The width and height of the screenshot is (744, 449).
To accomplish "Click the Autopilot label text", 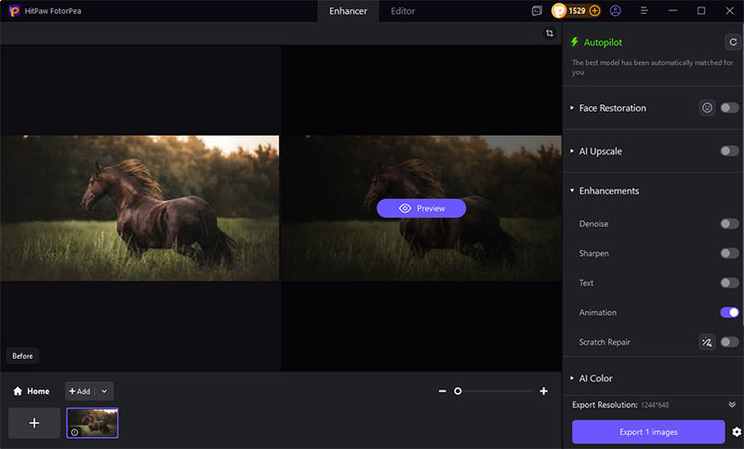I will tap(603, 42).
